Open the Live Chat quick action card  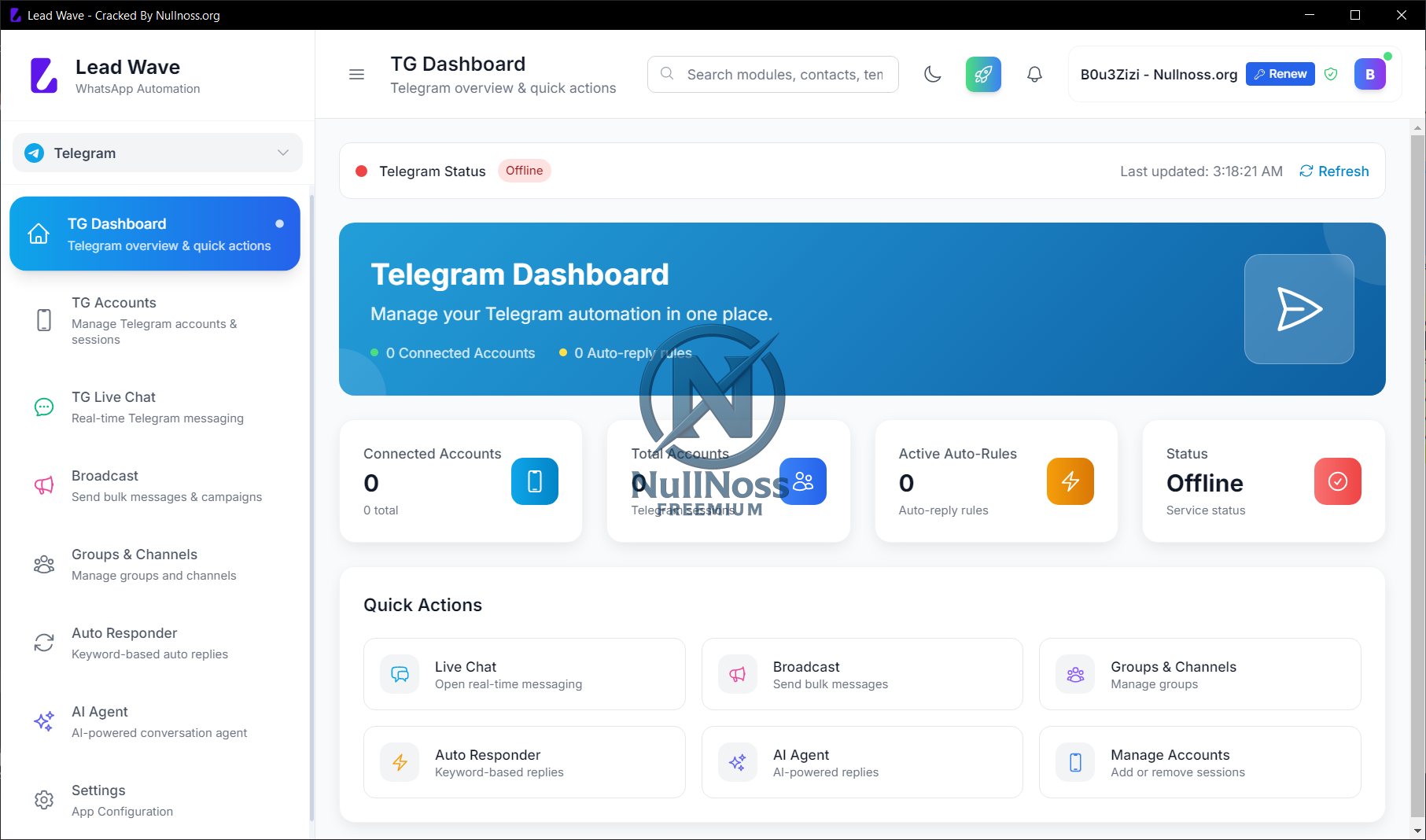[525, 674]
